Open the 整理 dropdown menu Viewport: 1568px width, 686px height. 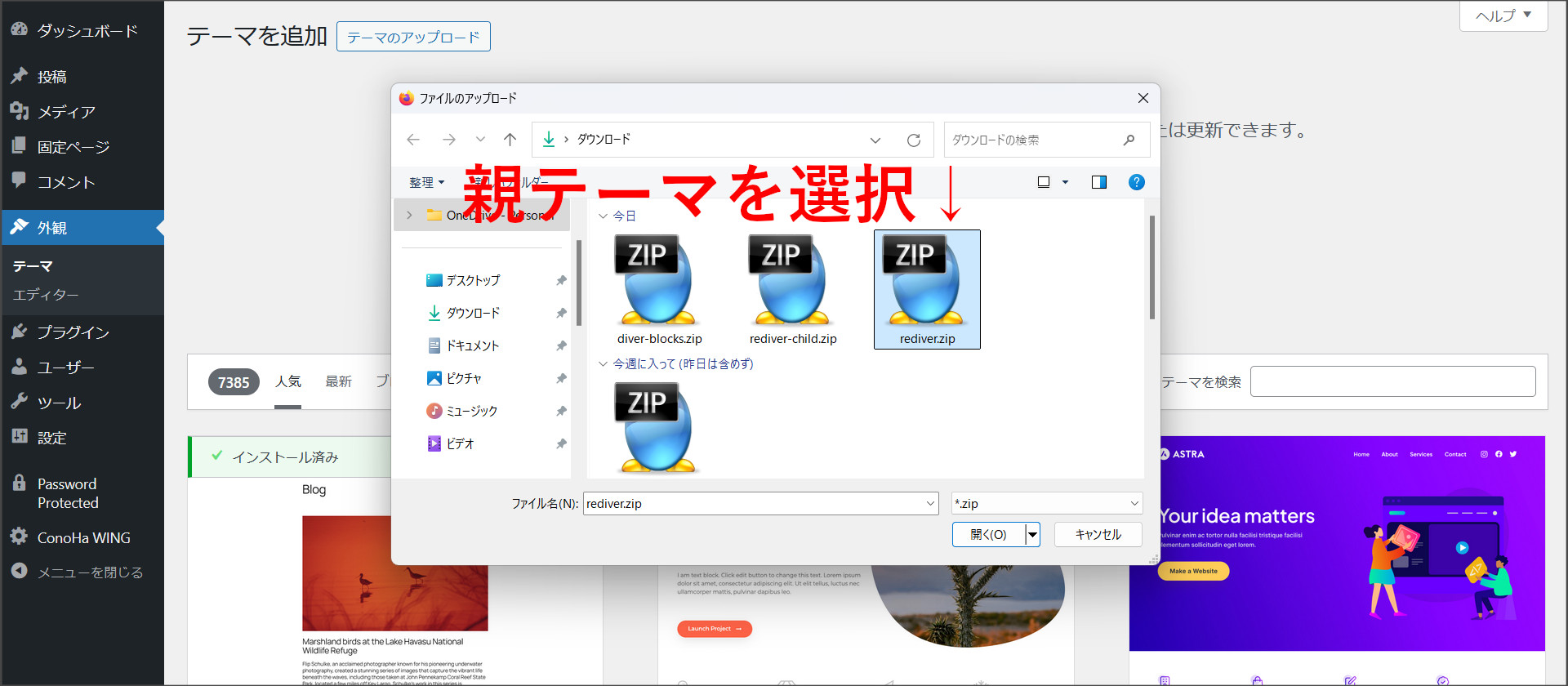426,182
